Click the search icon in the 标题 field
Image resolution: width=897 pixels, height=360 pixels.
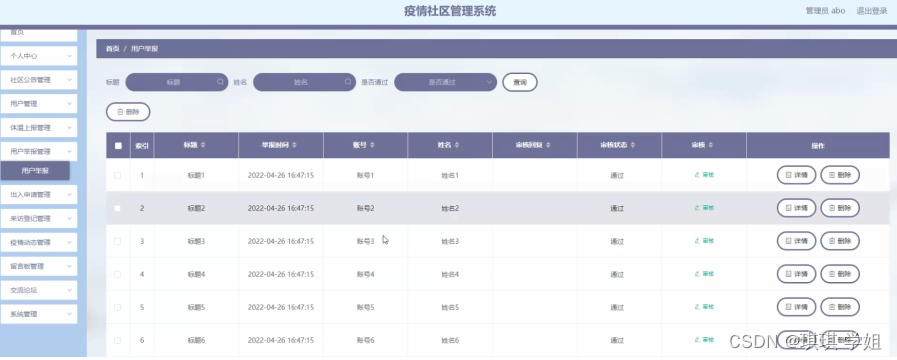(x=220, y=82)
